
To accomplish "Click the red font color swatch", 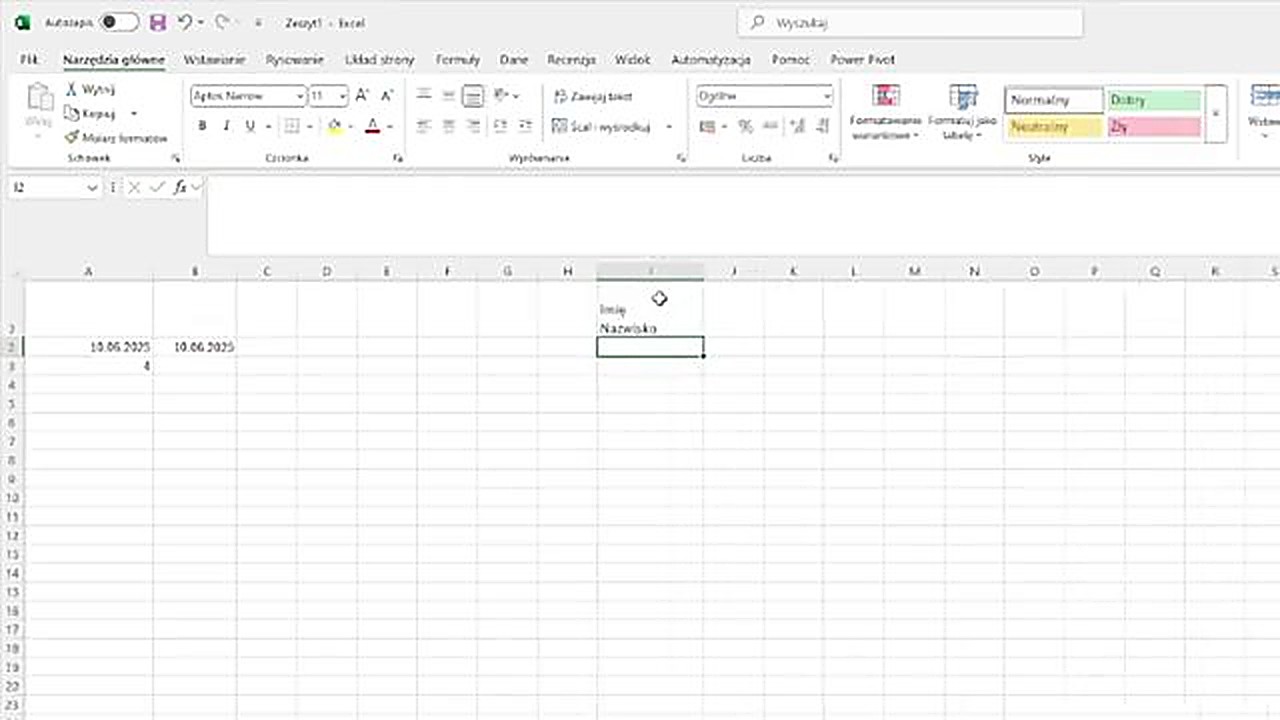I will click(x=372, y=126).
